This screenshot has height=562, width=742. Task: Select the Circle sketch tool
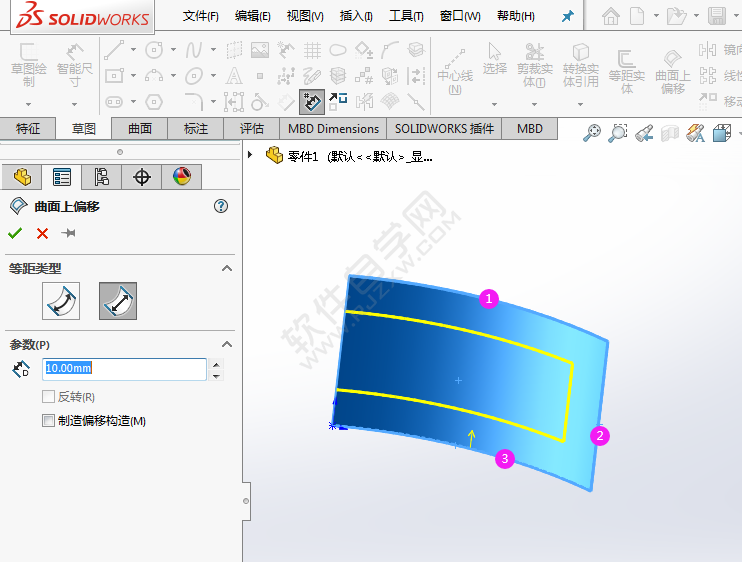154,50
